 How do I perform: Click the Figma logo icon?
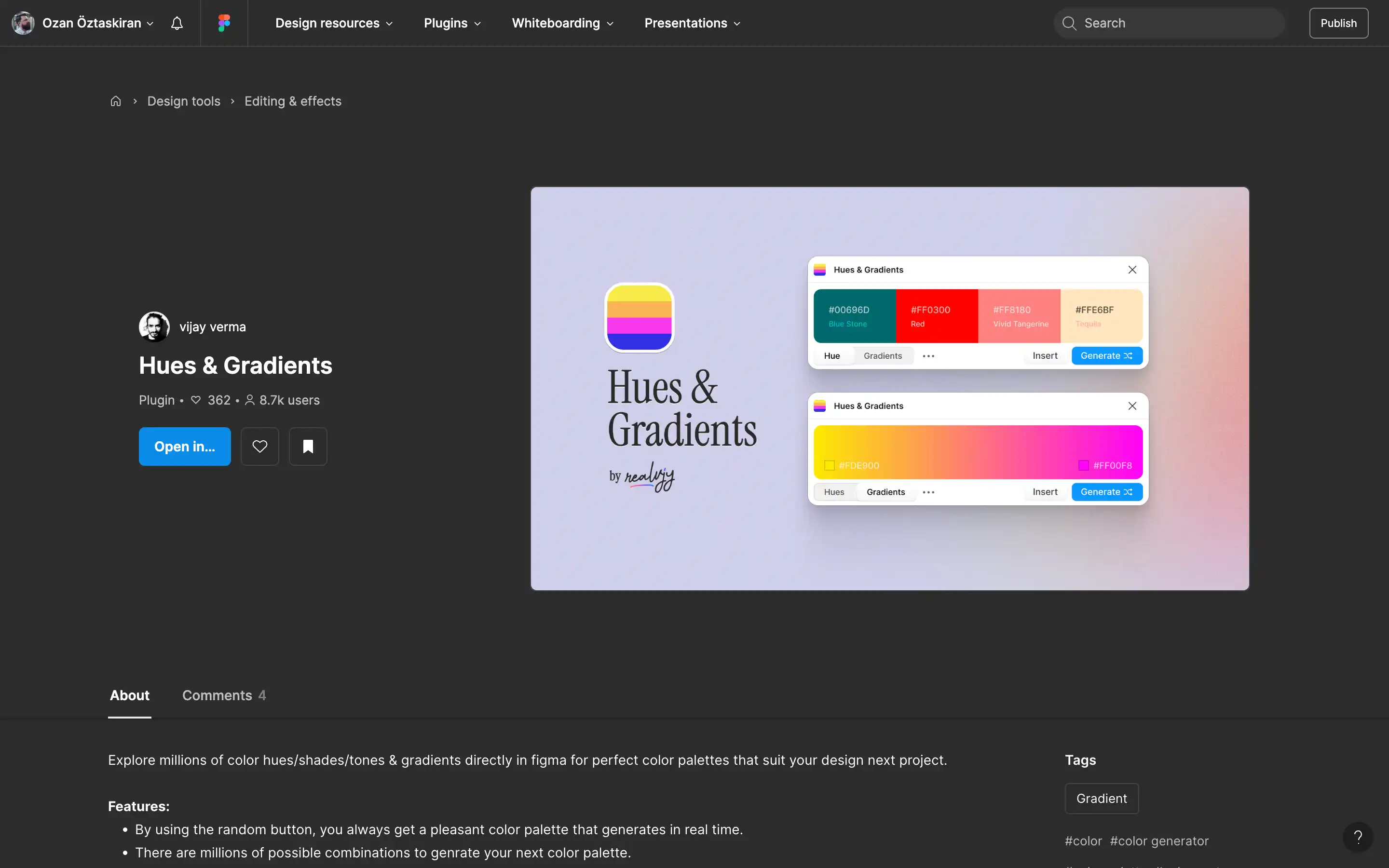click(x=224, y=23)
